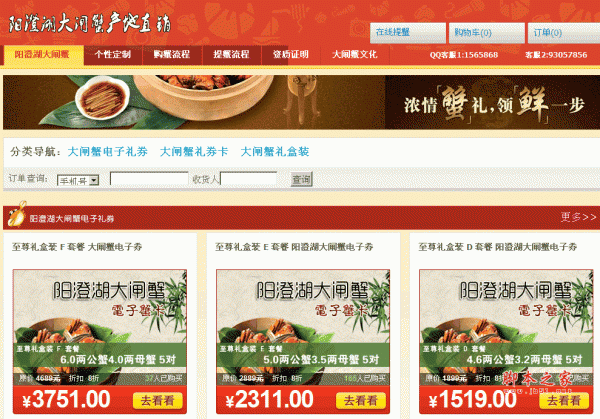Go to 购蟹流程 navigation item
This screenshot has width=600, height=419.
point(172,55)
